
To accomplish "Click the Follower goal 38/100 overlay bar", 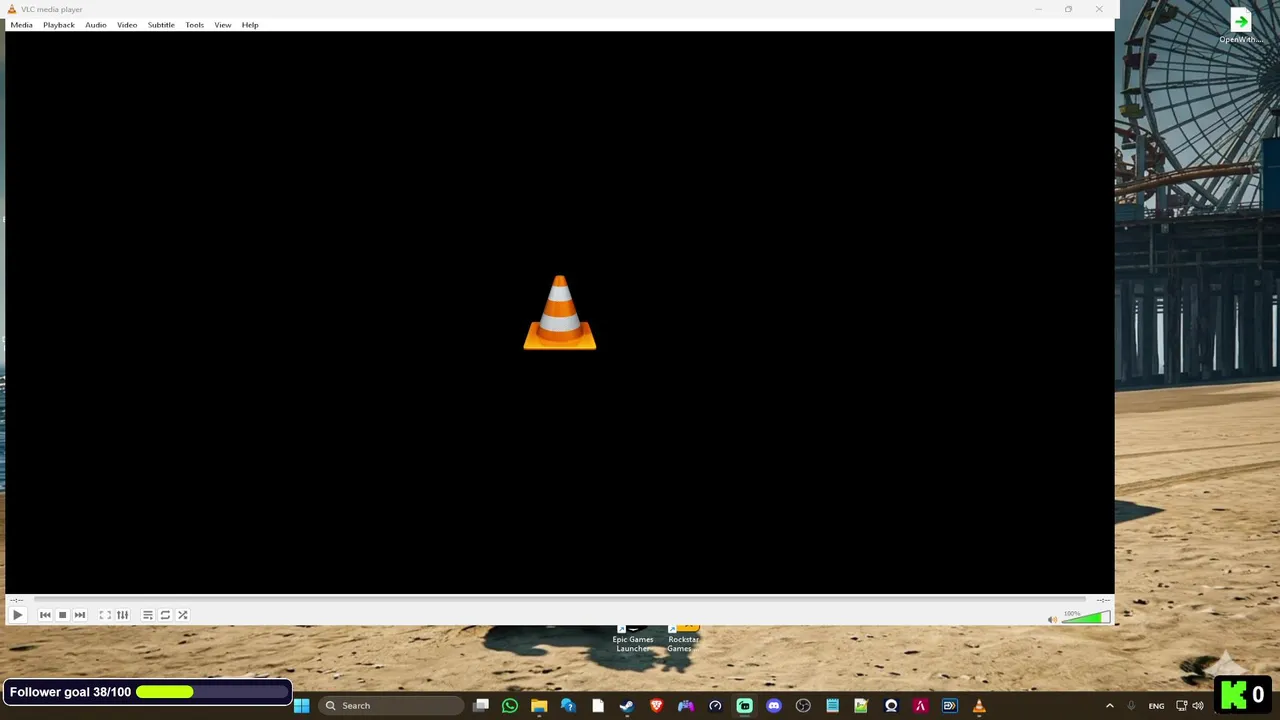I will 147,692.
